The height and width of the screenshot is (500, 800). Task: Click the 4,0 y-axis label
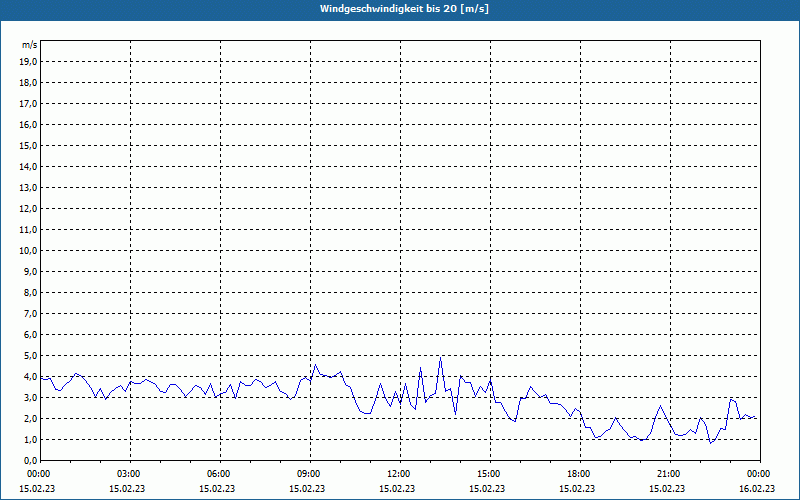(x=30, y=377)
